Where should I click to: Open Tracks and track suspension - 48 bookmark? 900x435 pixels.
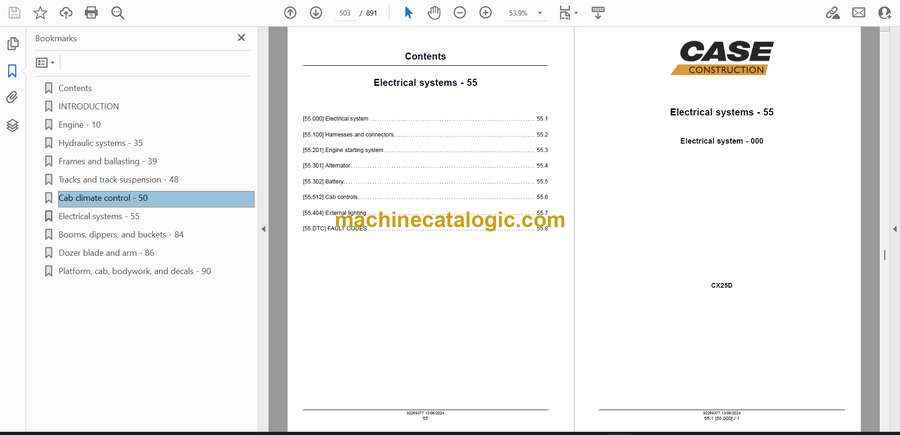point(118,180)
